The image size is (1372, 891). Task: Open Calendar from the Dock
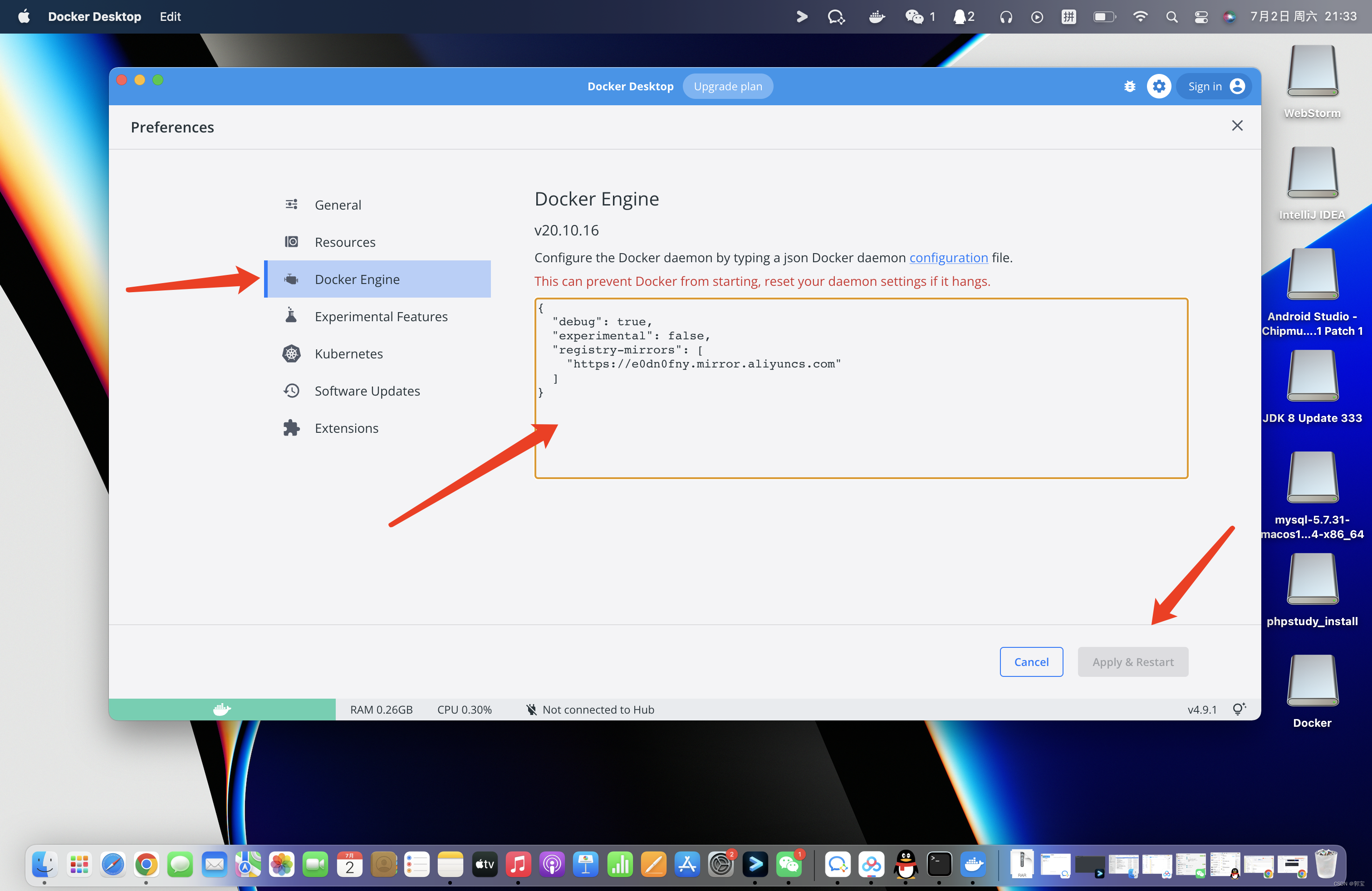pos(349,865)
